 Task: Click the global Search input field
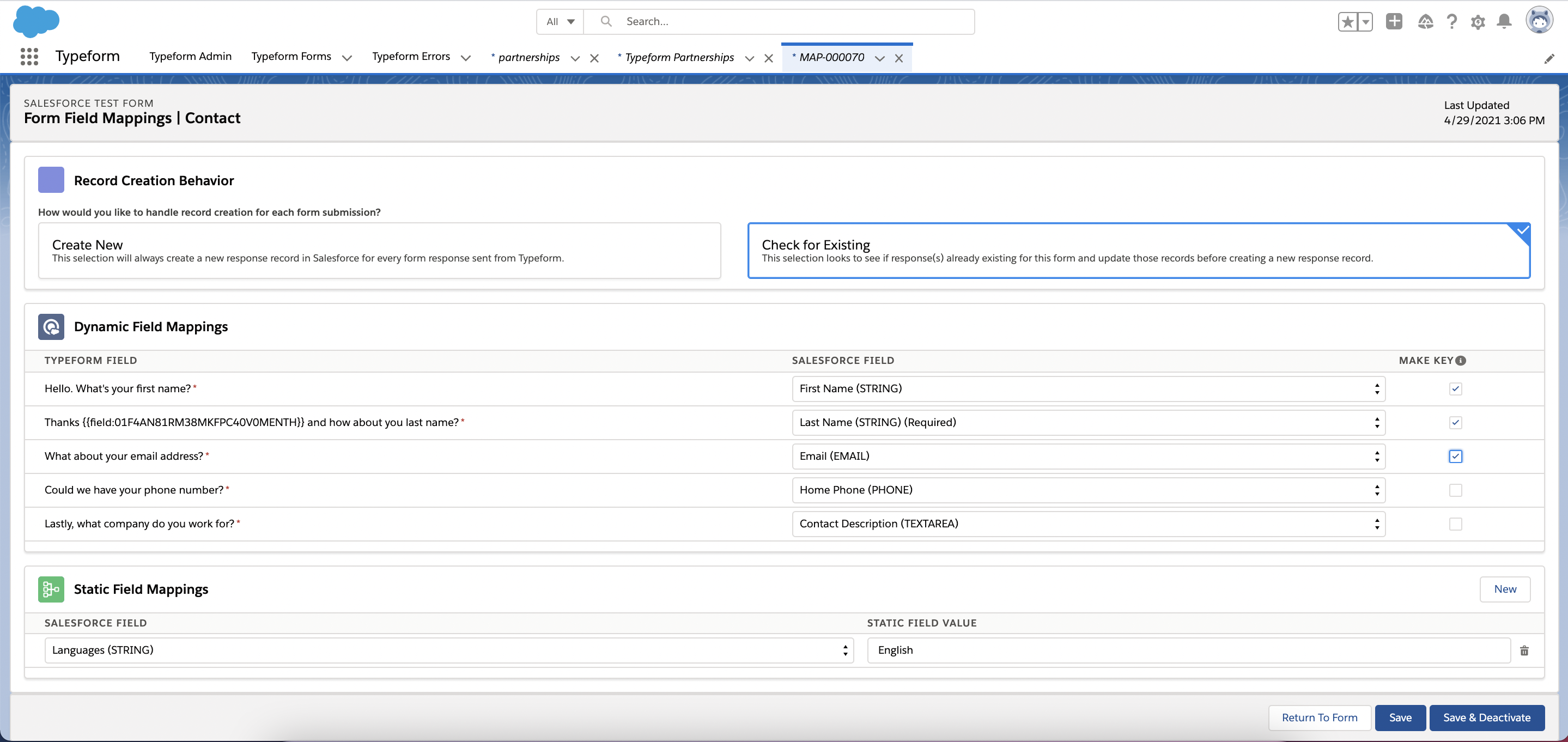[x=779, y=21]
